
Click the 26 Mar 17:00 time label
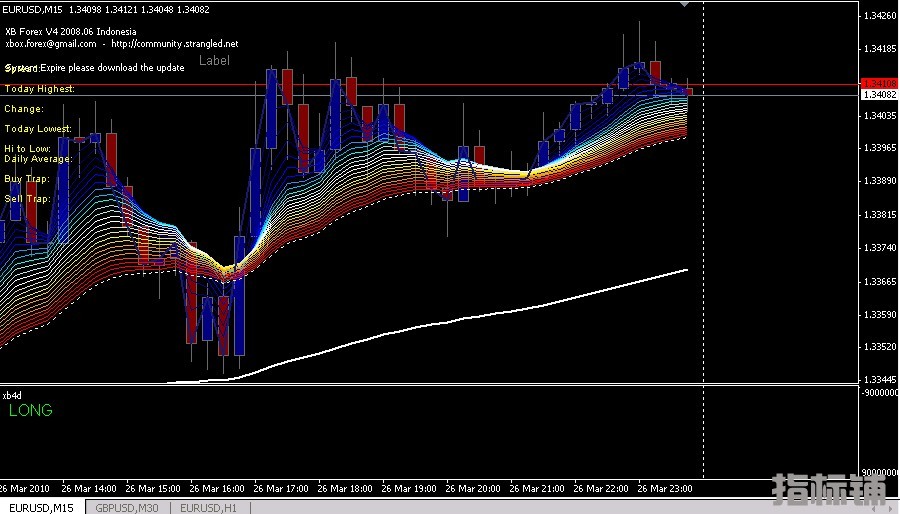tap(281, 489)
